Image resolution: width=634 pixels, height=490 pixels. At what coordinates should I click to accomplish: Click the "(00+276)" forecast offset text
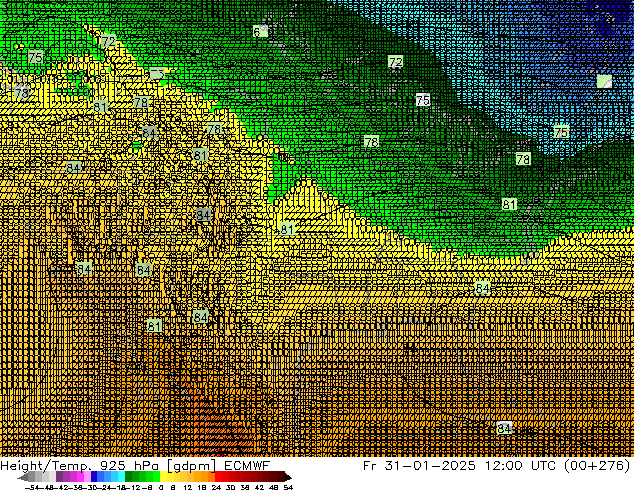[x=597, y=466]
